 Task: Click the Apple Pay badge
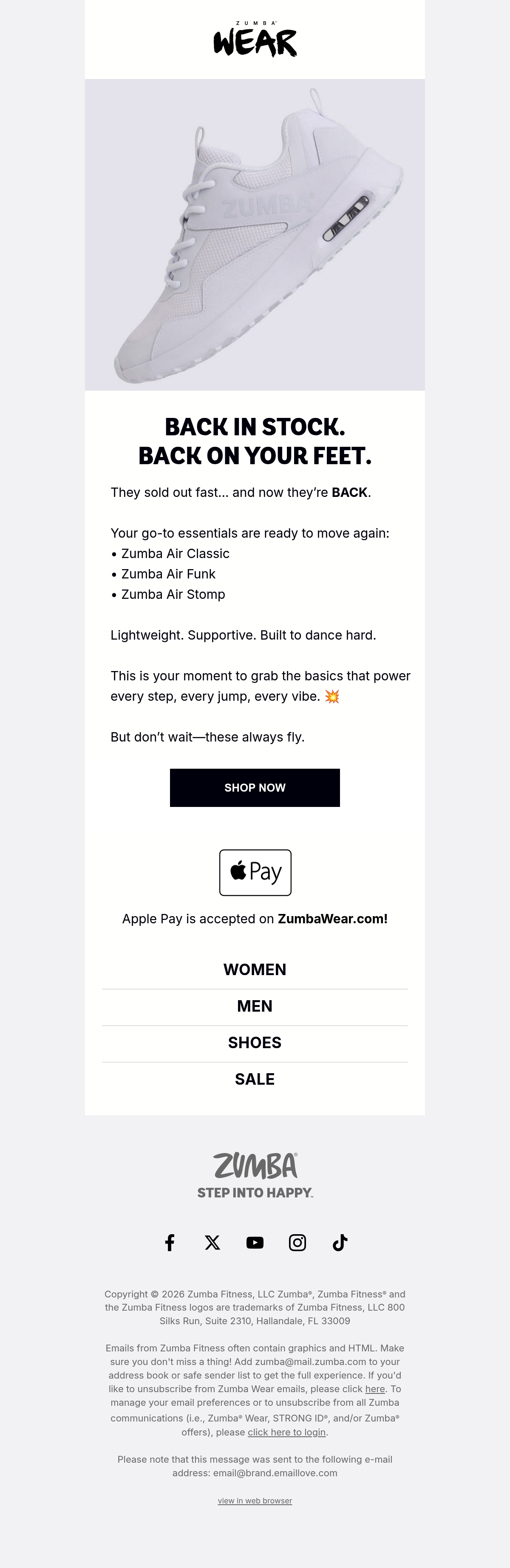pyautogui.click(x=255, y=872)
